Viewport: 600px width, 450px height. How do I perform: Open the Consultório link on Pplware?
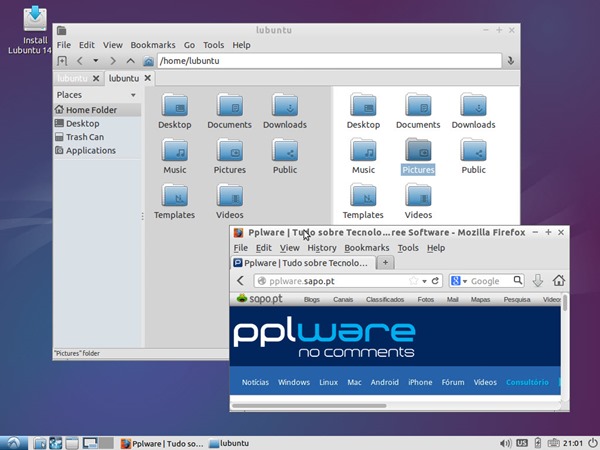[527, 382]
